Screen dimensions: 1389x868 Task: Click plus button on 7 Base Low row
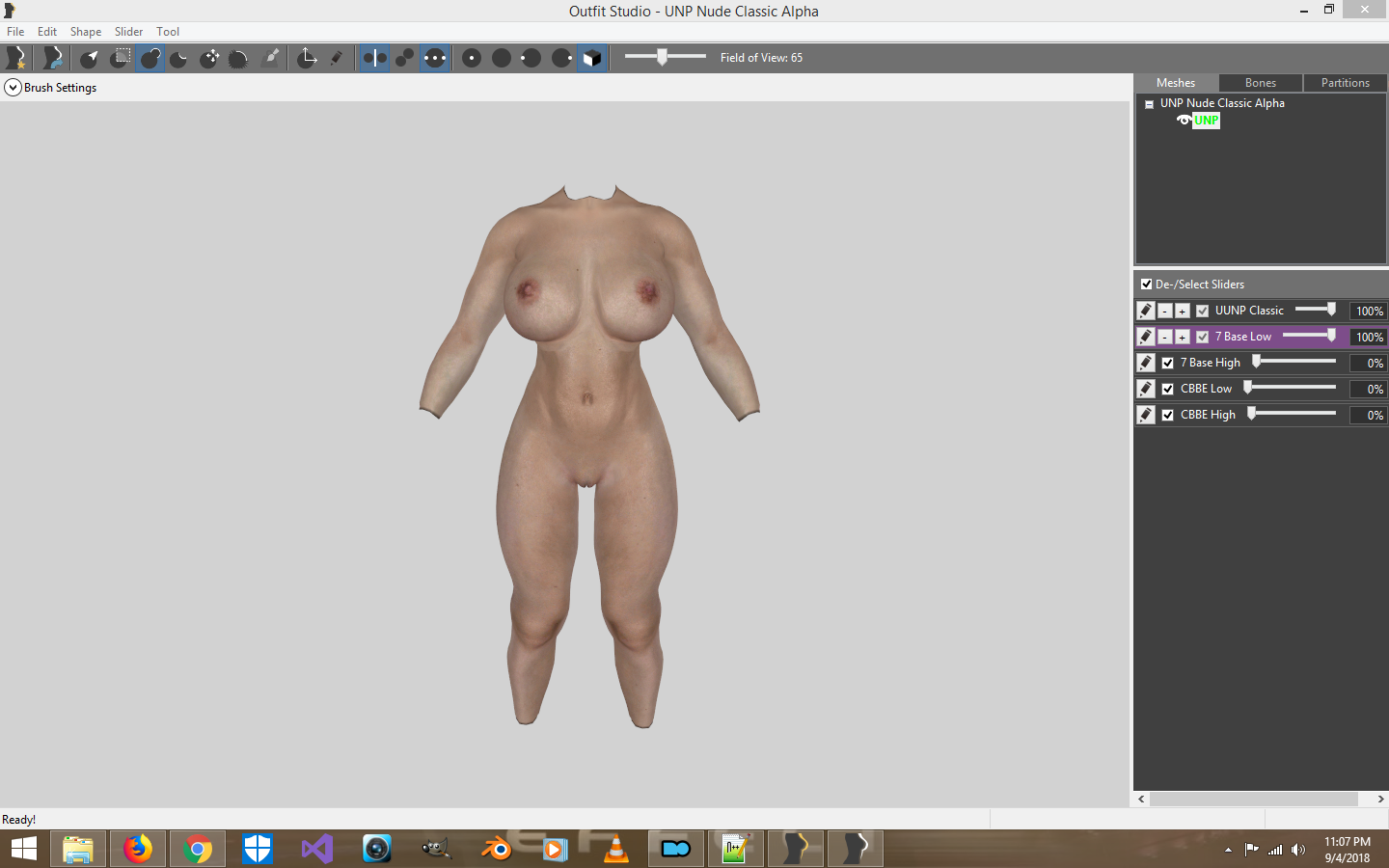pyautogui.click(x=1182, y=338)
